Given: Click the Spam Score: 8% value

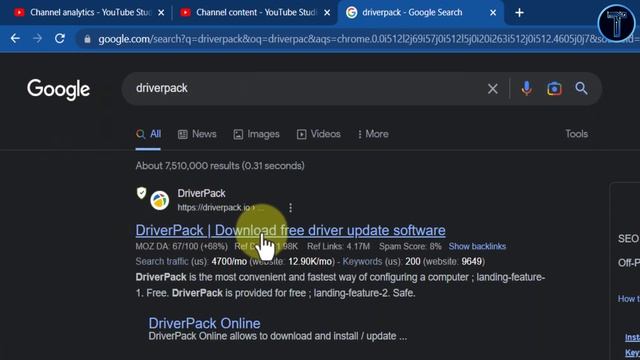Looking at the screenshot, I should tap(410, 246).
